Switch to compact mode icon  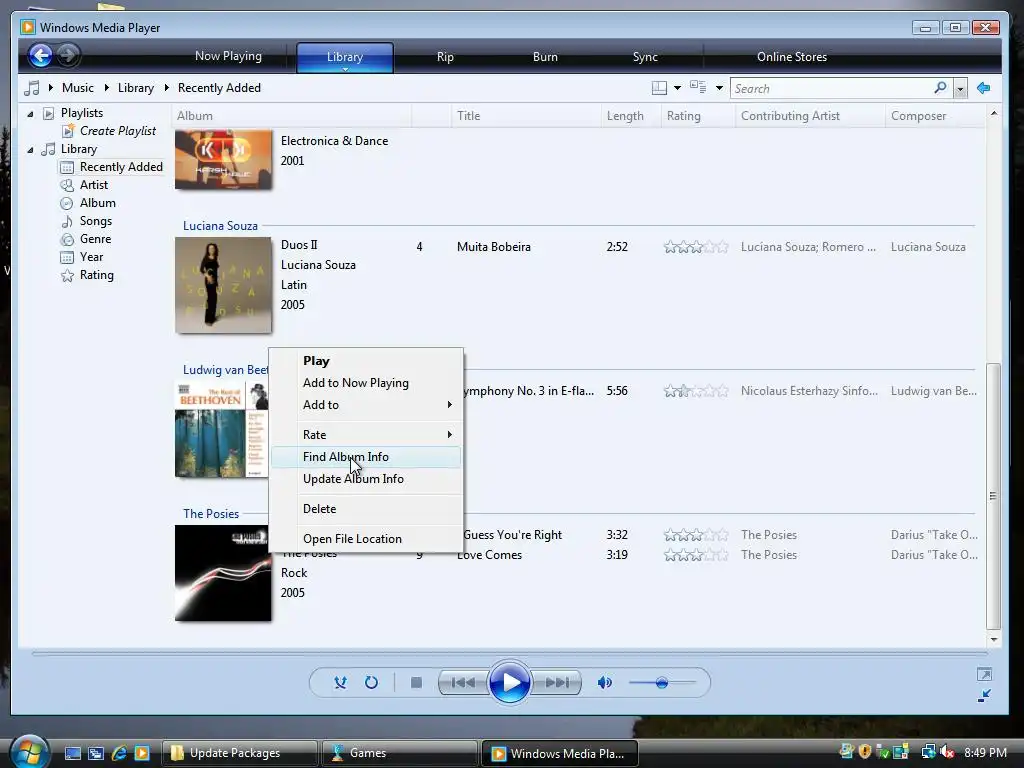(x=984, y=696)
